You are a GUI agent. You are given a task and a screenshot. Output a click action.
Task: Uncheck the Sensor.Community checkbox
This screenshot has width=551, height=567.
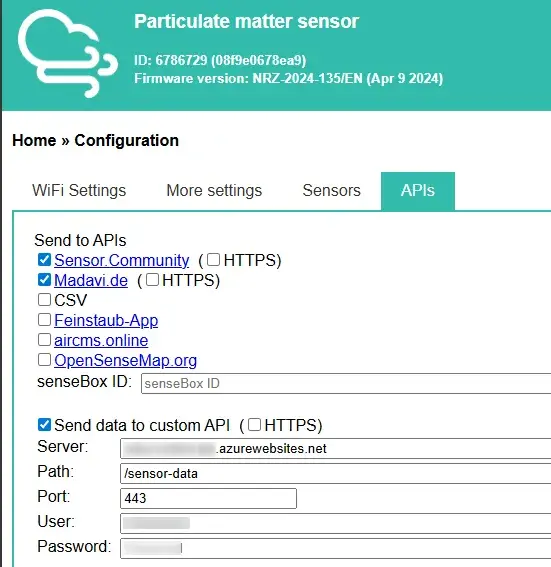click(44, 260)
